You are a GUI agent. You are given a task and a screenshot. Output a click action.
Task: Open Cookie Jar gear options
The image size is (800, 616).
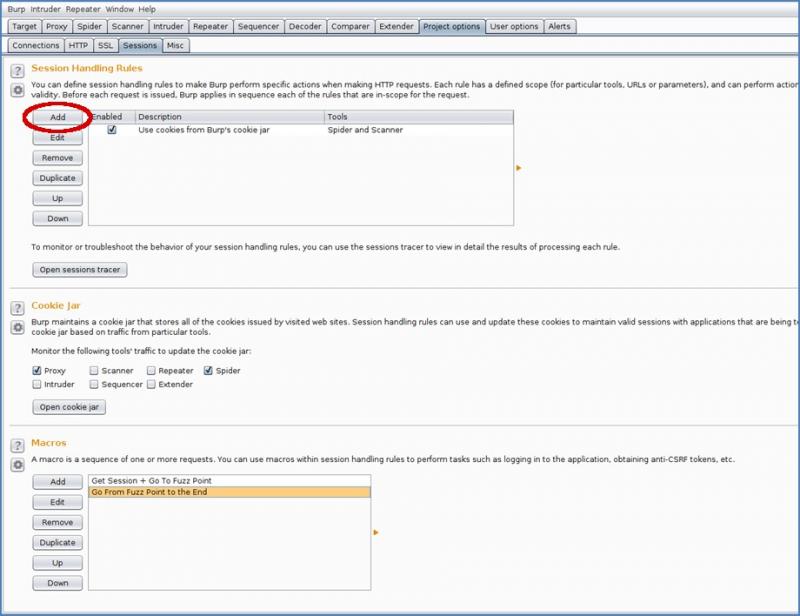(x=17, y=327)
